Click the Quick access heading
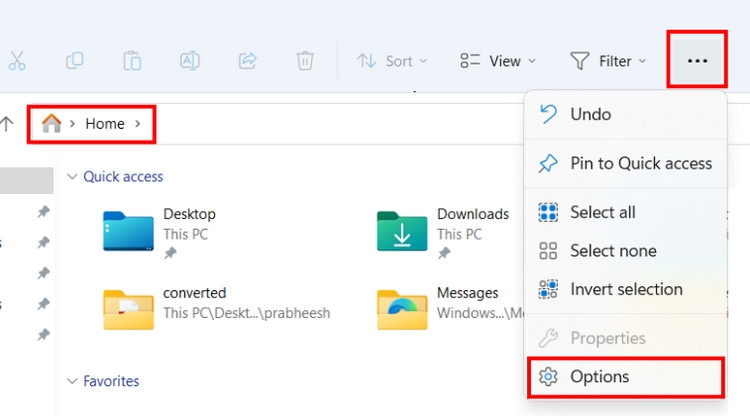 pyautogui.click(x=123, y=176)
